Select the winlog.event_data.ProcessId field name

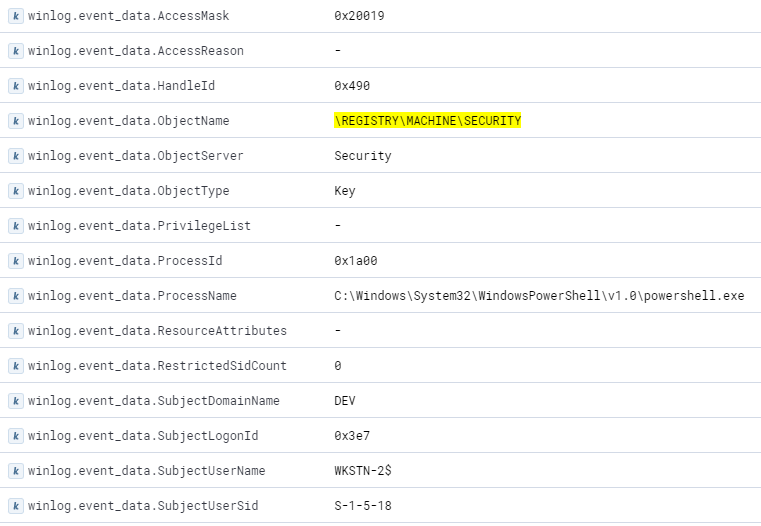(x=125, y=261)
